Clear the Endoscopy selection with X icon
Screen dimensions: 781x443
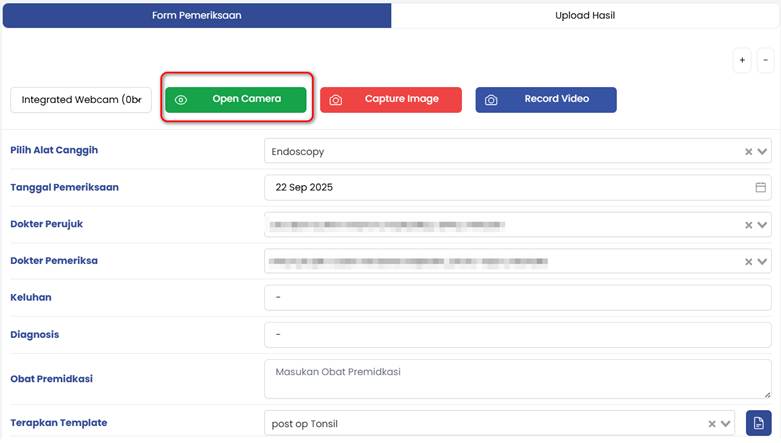748,152
